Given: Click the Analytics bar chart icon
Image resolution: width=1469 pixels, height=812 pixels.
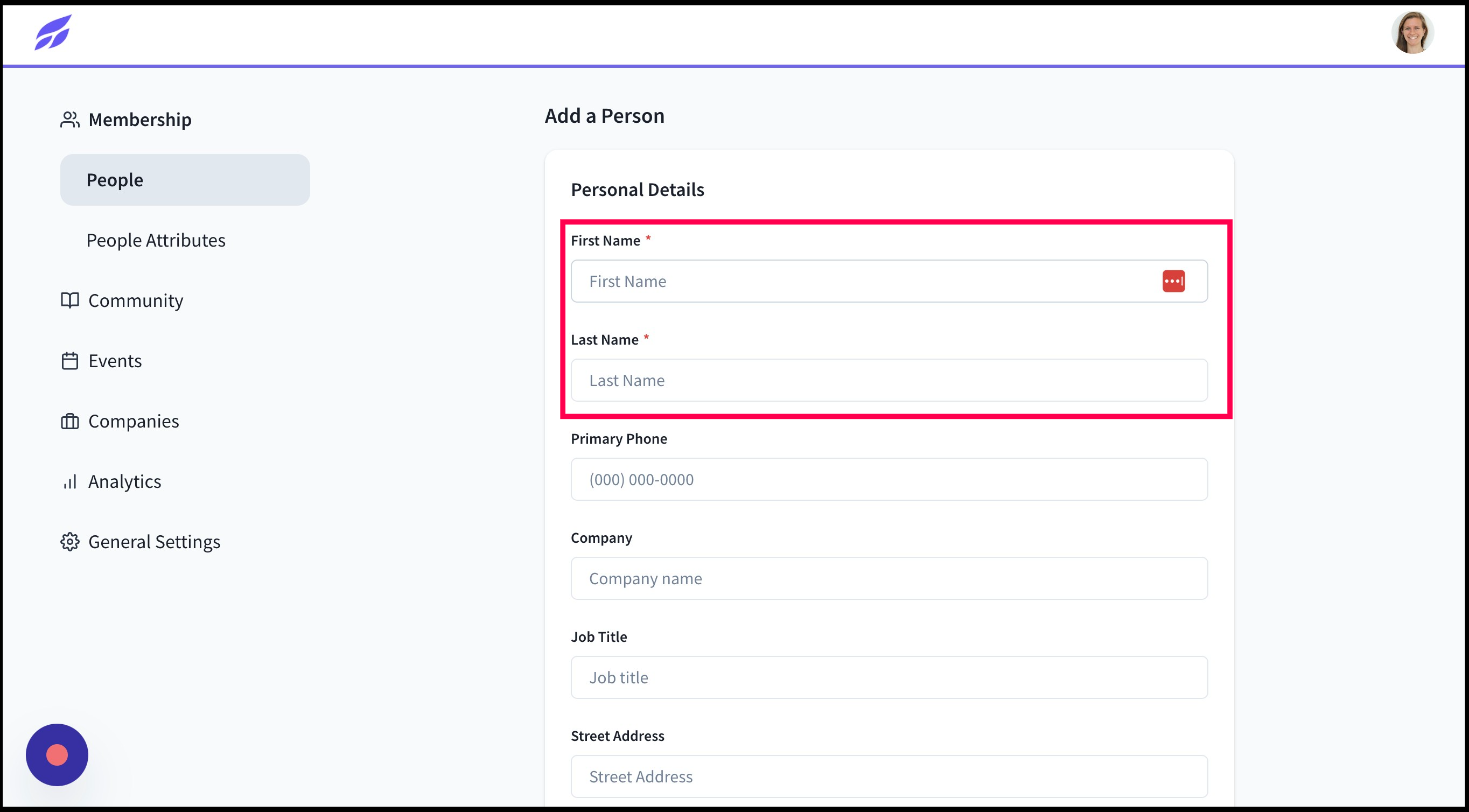Looking at the screenshot, I should pyautogui.click(x=69, y=482).
